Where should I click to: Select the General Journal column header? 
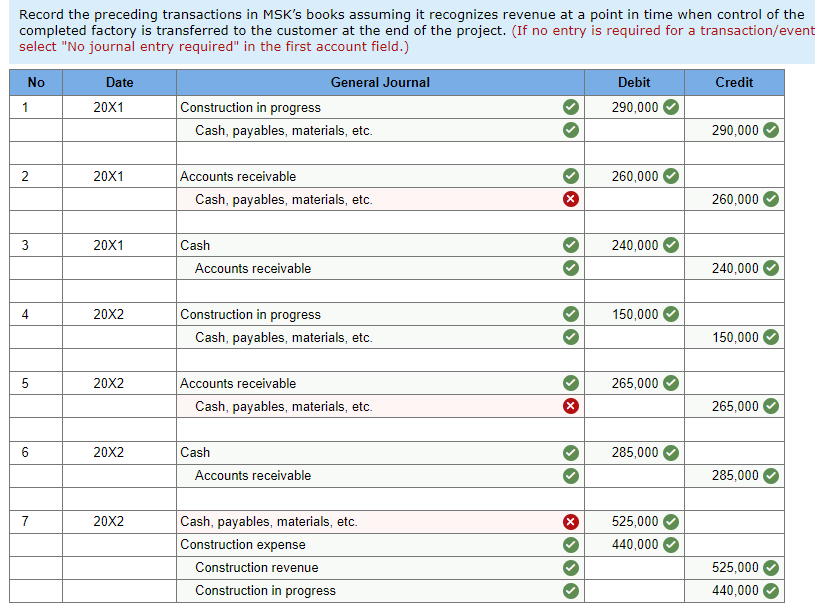click(380, 82)
